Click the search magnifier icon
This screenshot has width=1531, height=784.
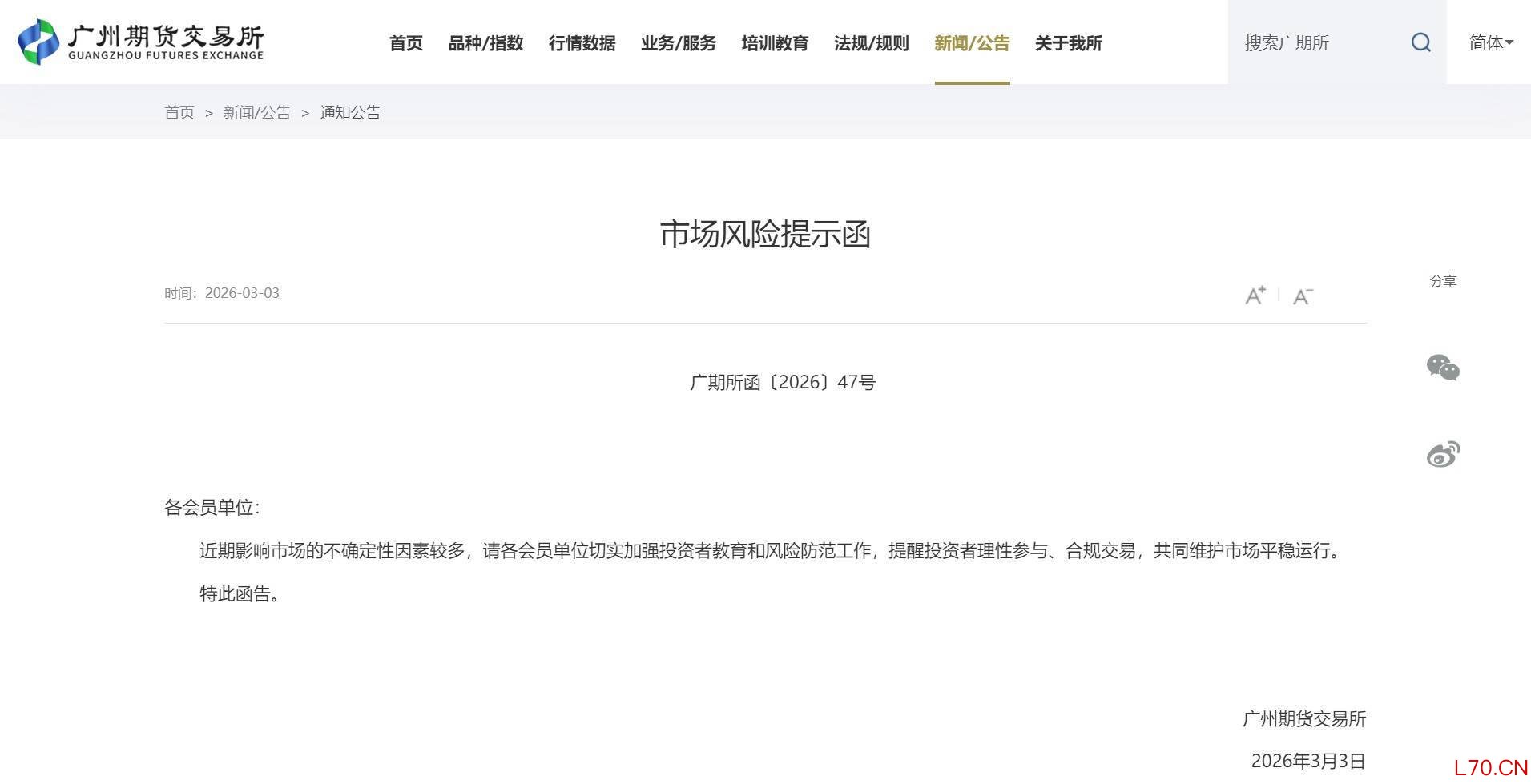1420,42
